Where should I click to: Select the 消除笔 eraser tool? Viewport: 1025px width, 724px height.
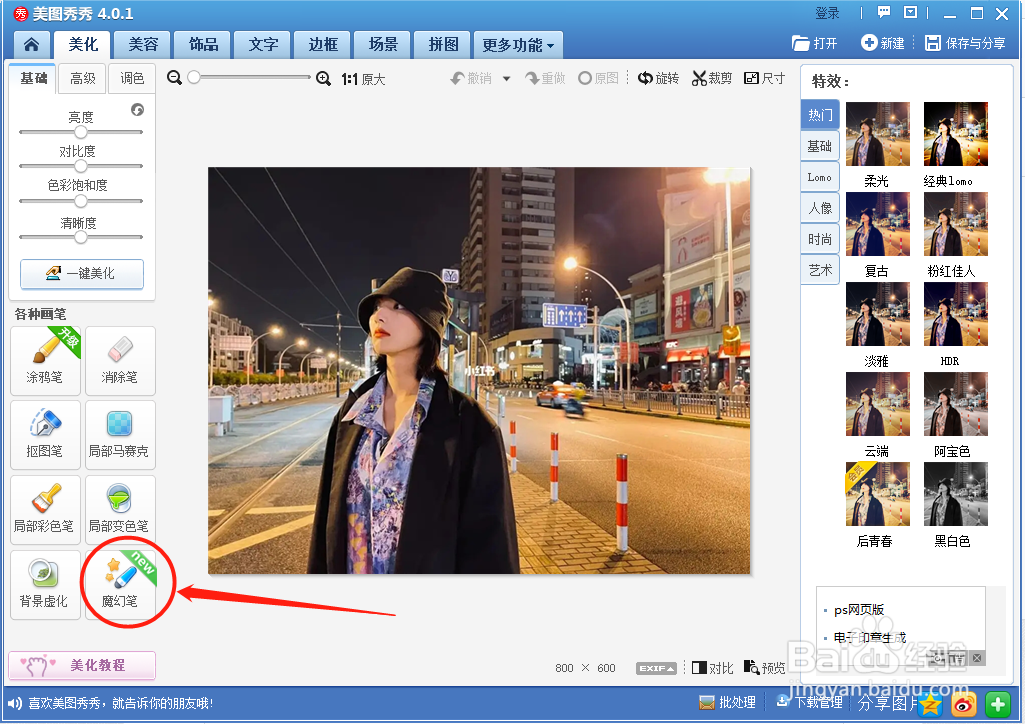pyautogui.click(x=120, y=361)
